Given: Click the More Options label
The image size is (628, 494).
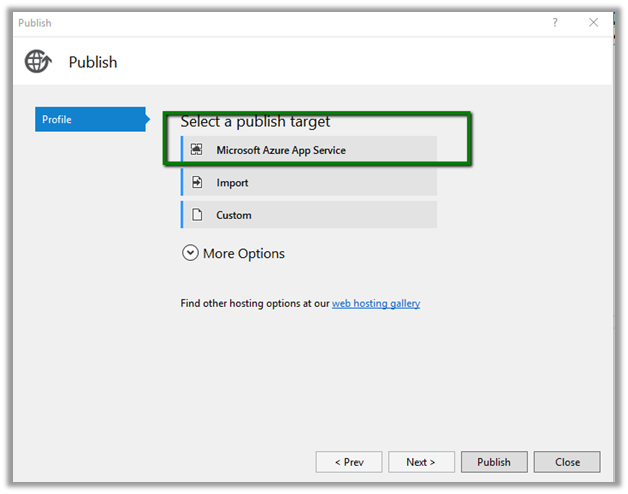Looking at the screenshot, I should 244,254.
